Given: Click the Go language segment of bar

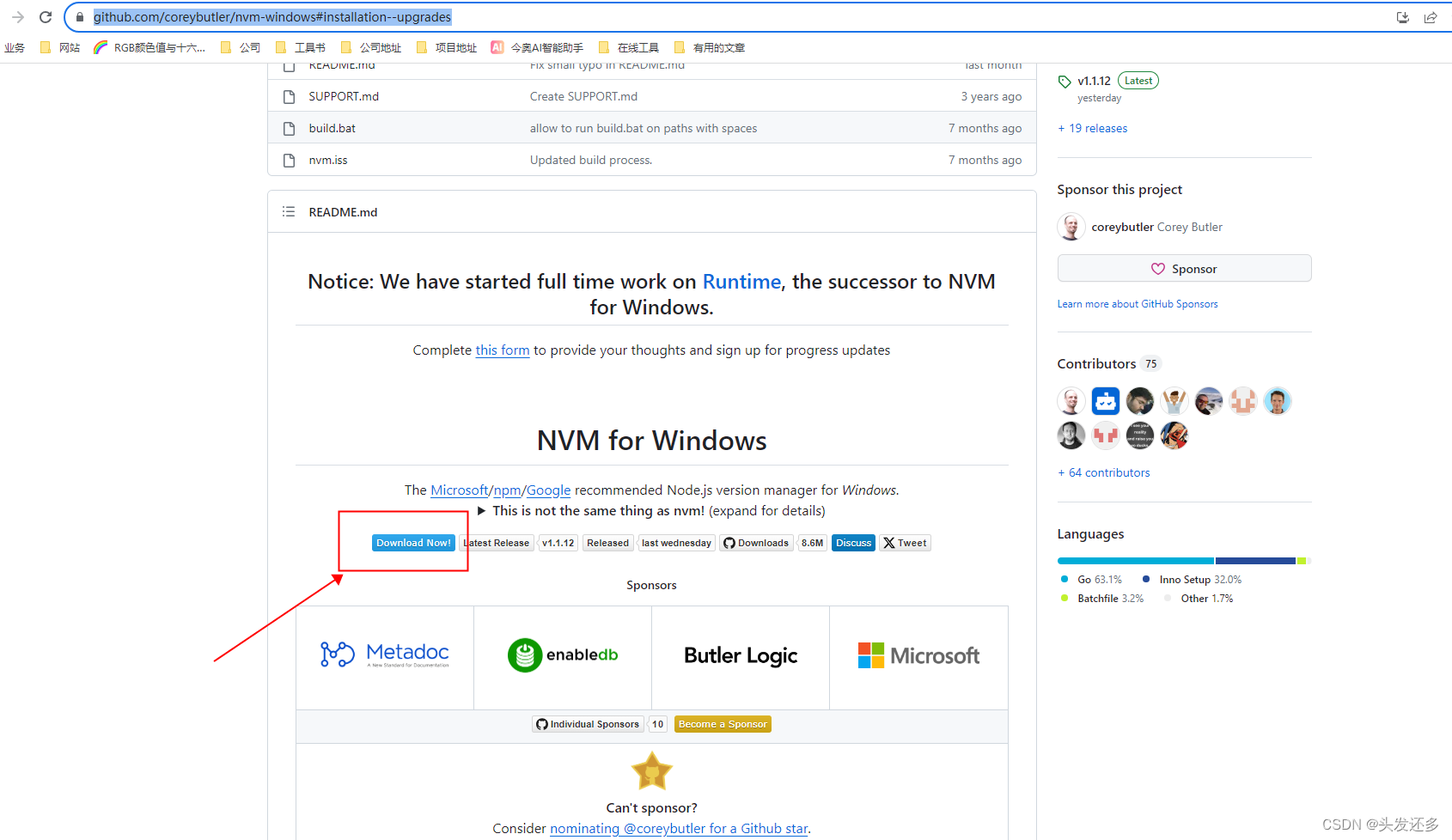Looking at the screenshot, I should point(1136,561).
